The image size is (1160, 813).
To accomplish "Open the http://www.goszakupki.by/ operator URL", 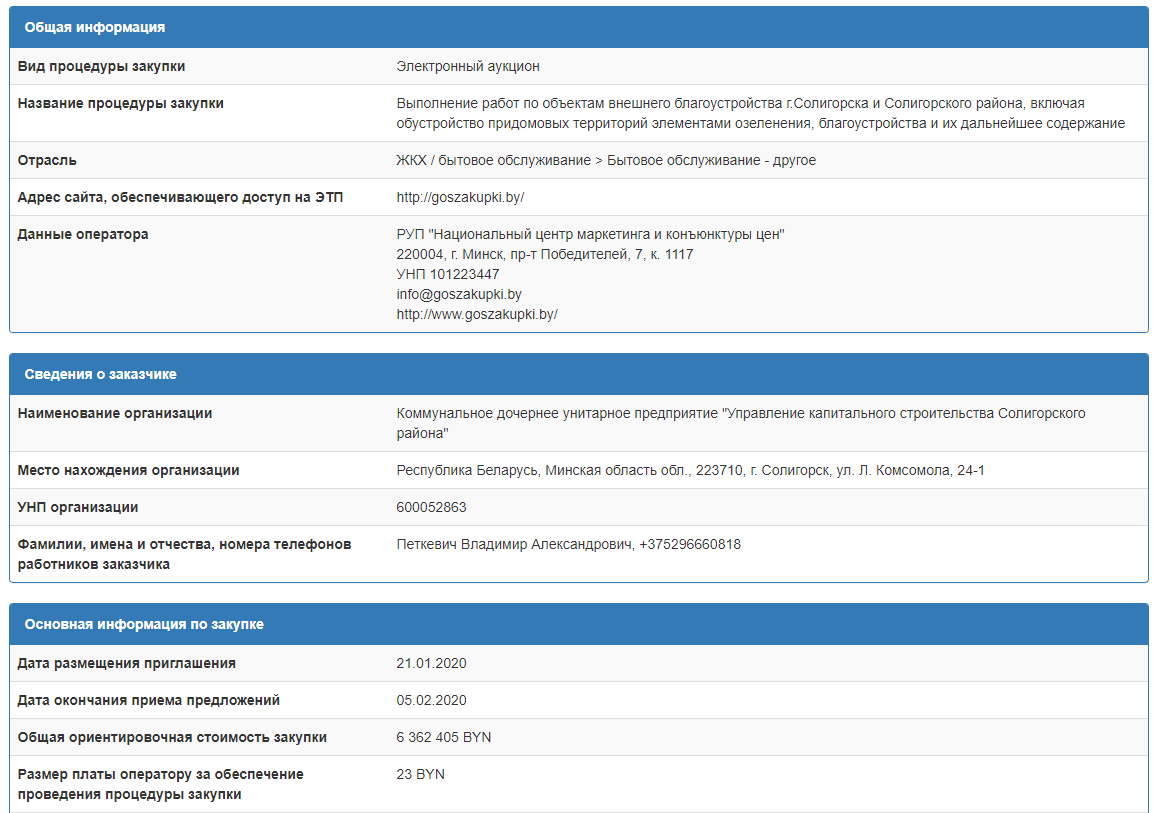I will pos(477,314).
